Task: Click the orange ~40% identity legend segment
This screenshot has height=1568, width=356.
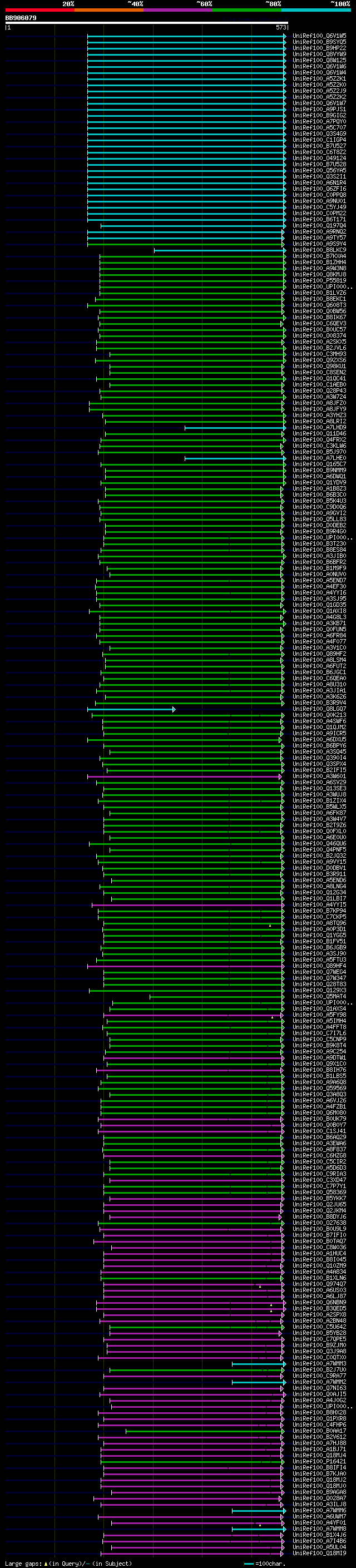Action: click(110, 10)
